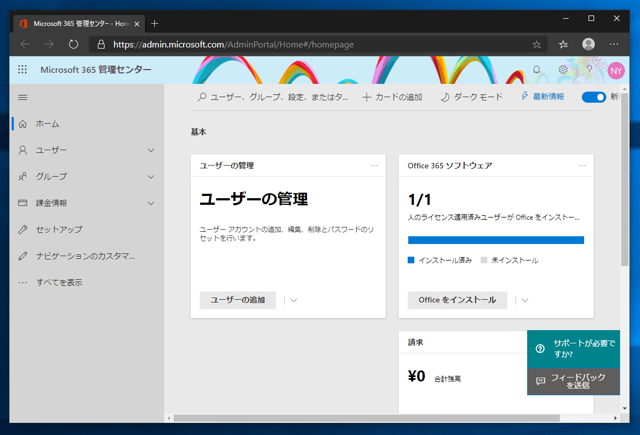Click the インストール済み blue legend swatch

coord(411,260)
